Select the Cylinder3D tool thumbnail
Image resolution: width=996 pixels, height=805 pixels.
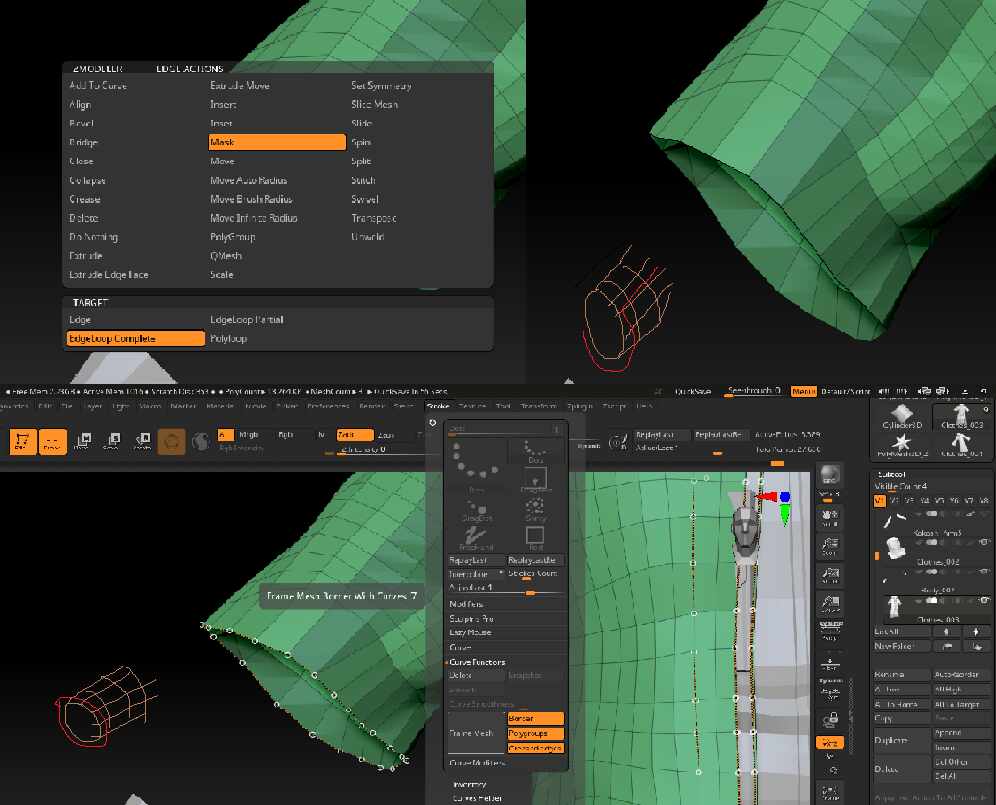(901, 416)
